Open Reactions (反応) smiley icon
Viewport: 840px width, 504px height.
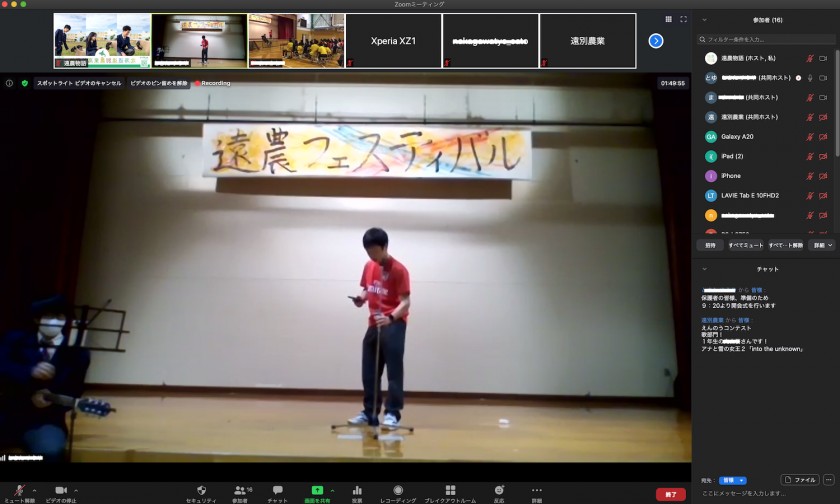pyautogui.click(x=499, y=490)
